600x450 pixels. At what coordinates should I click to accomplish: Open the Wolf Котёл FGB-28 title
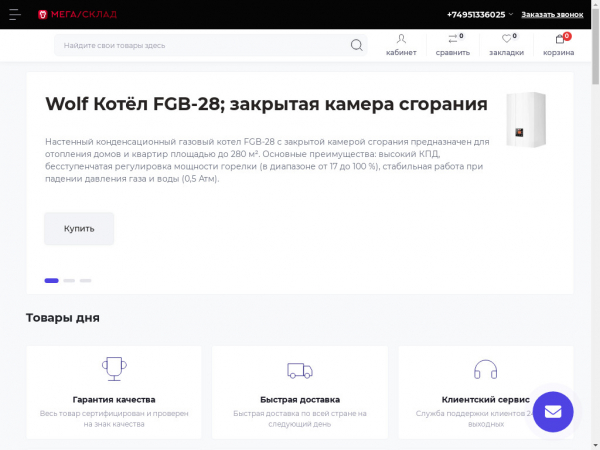tap(266, 105)
